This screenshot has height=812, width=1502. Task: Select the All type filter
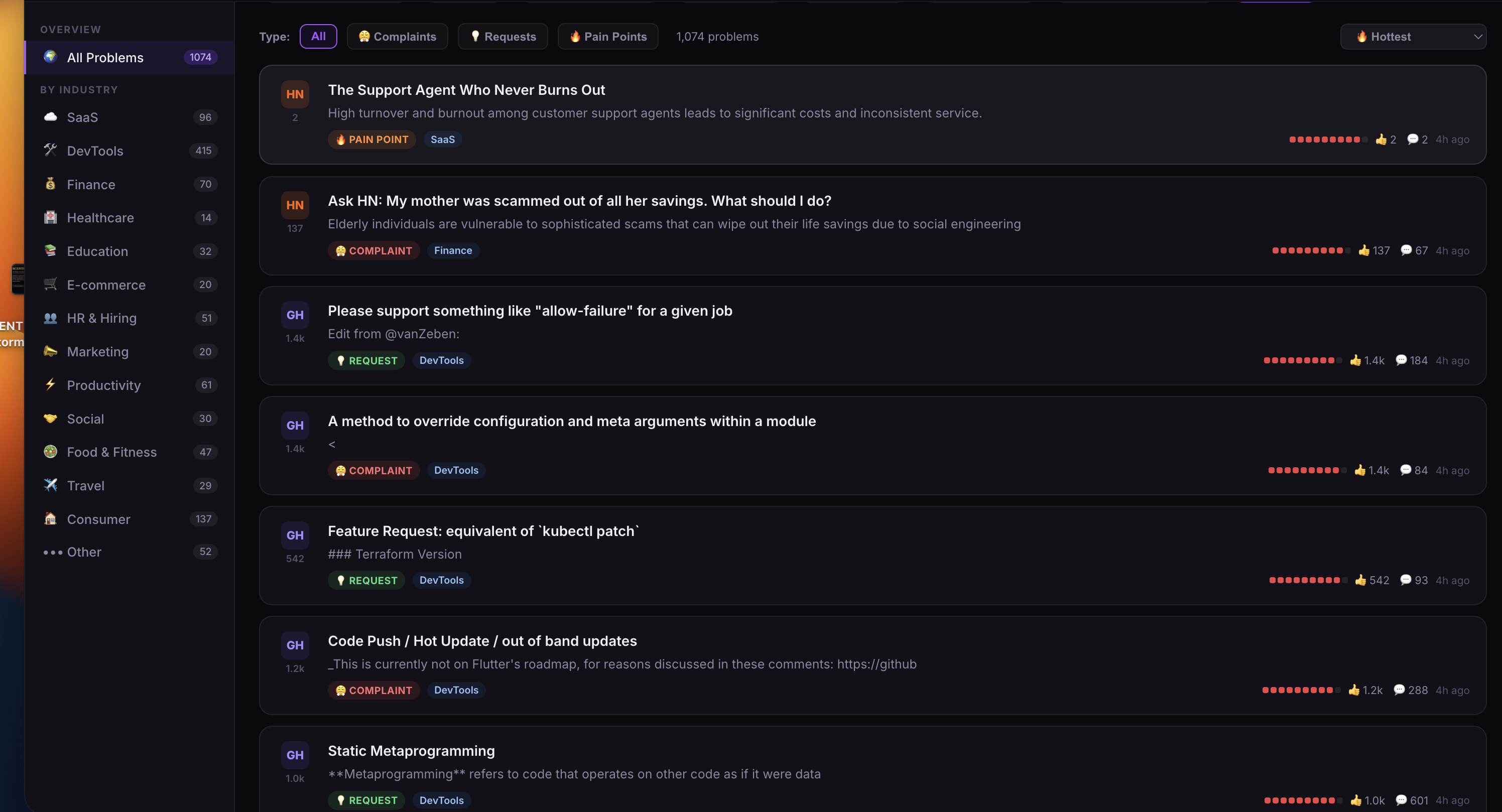[x=318, y=36]
